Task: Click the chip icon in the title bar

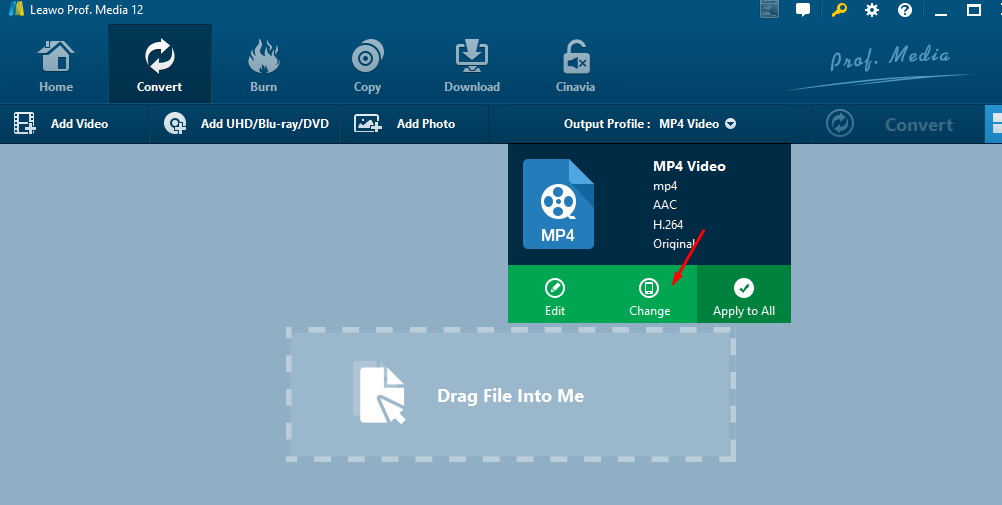Action: [x=769, y=9]
